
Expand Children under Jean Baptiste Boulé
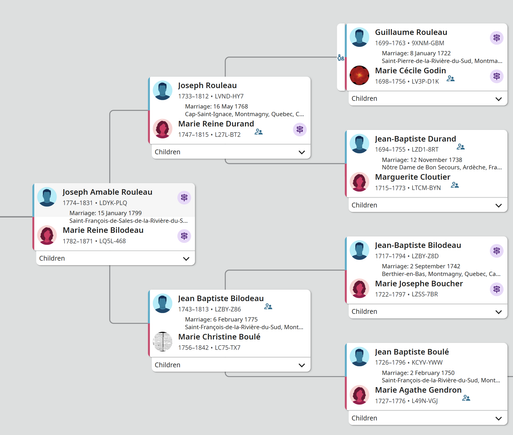(428, 418)
